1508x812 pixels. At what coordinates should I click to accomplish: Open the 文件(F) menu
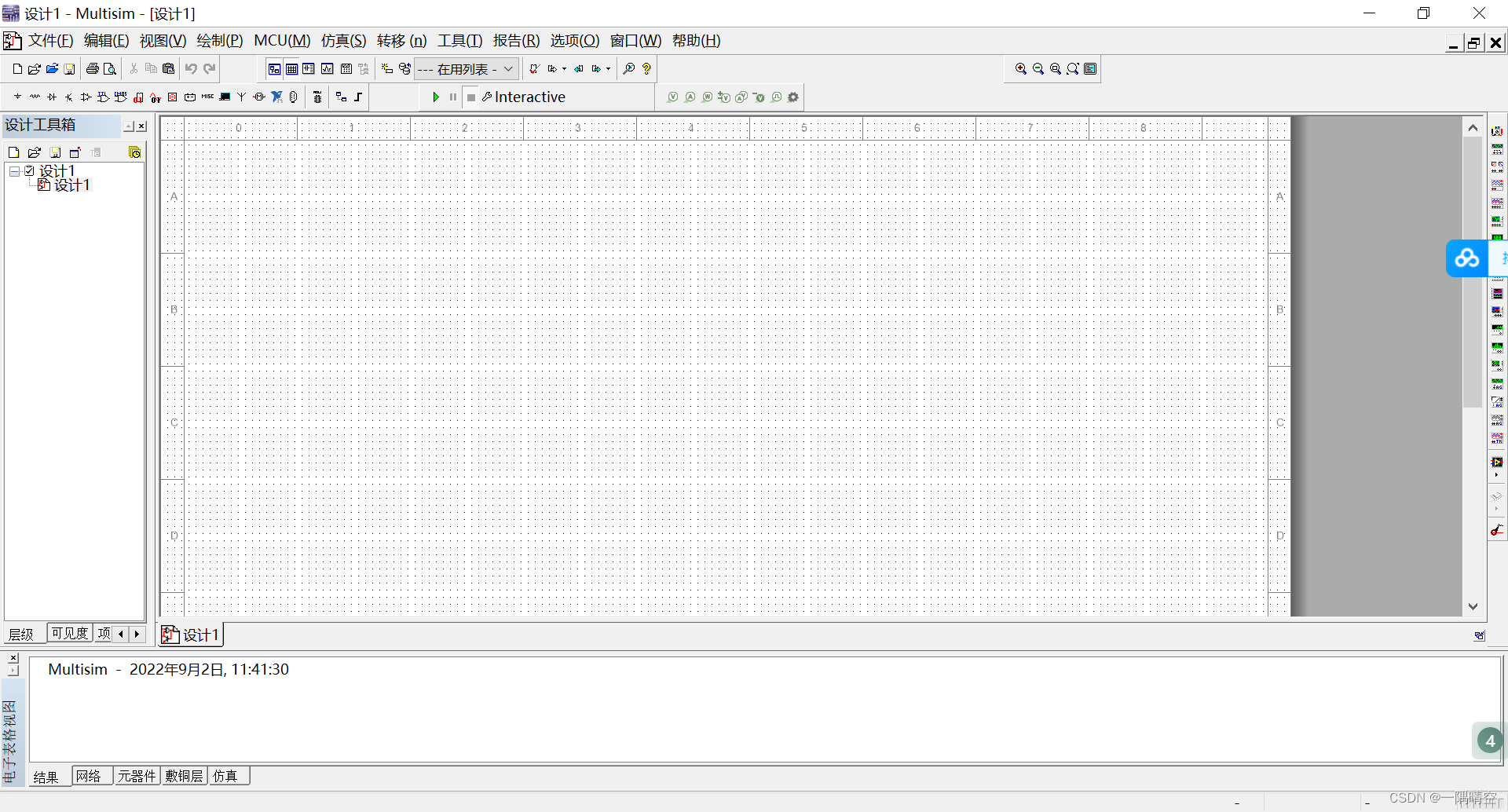pyautogui.click(x=50, y=41)
